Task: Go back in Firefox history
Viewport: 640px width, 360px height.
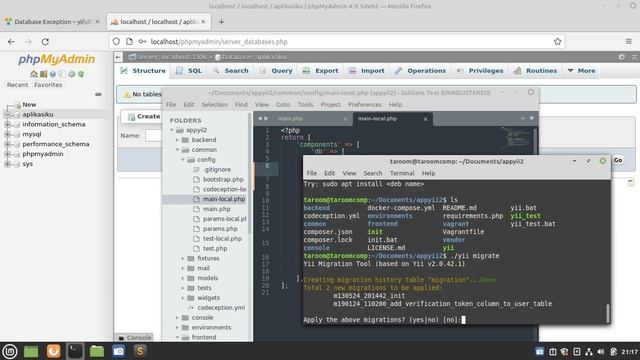Action: (11, 41)
